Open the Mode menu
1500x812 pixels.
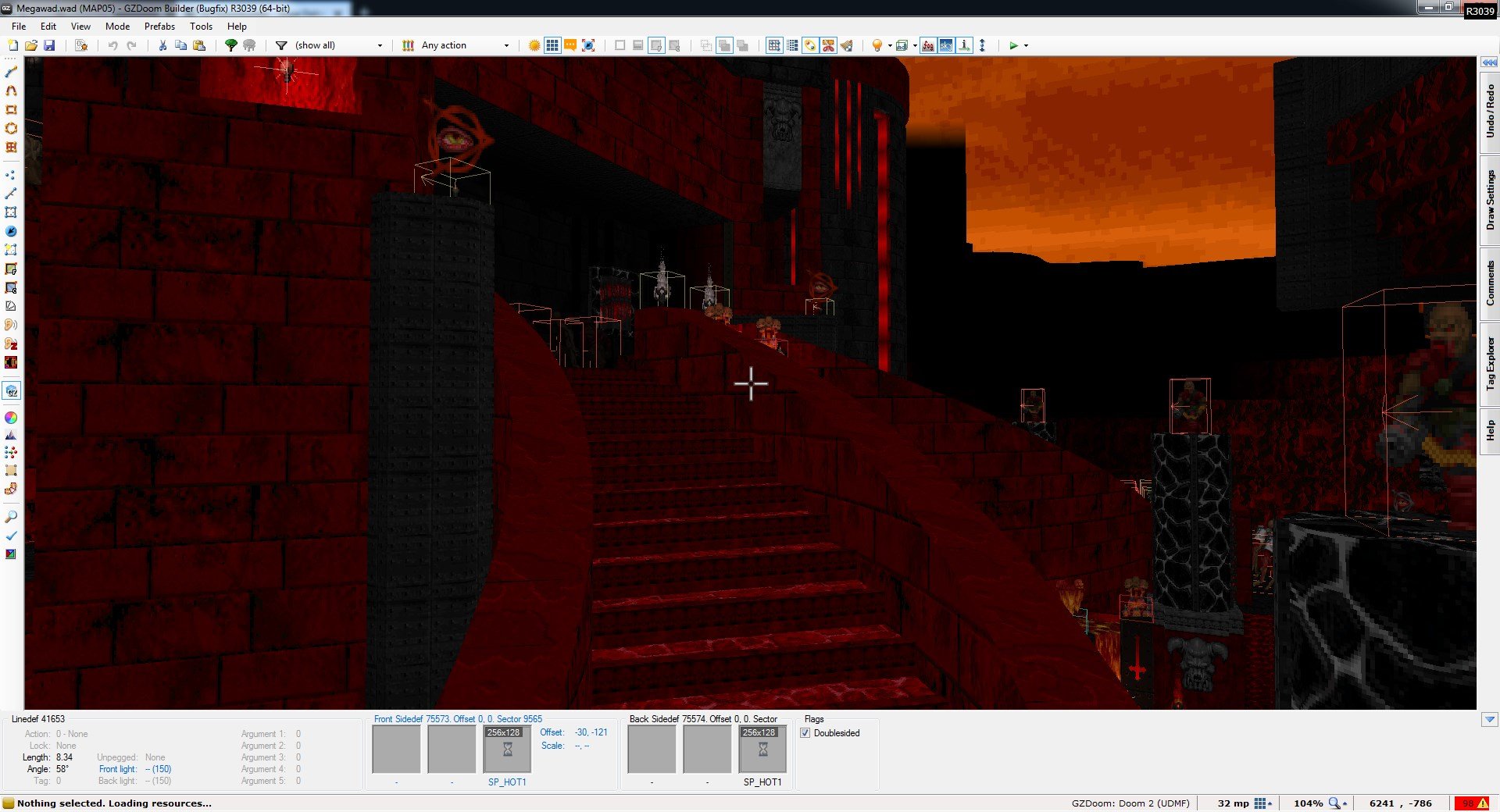(117, 26)
